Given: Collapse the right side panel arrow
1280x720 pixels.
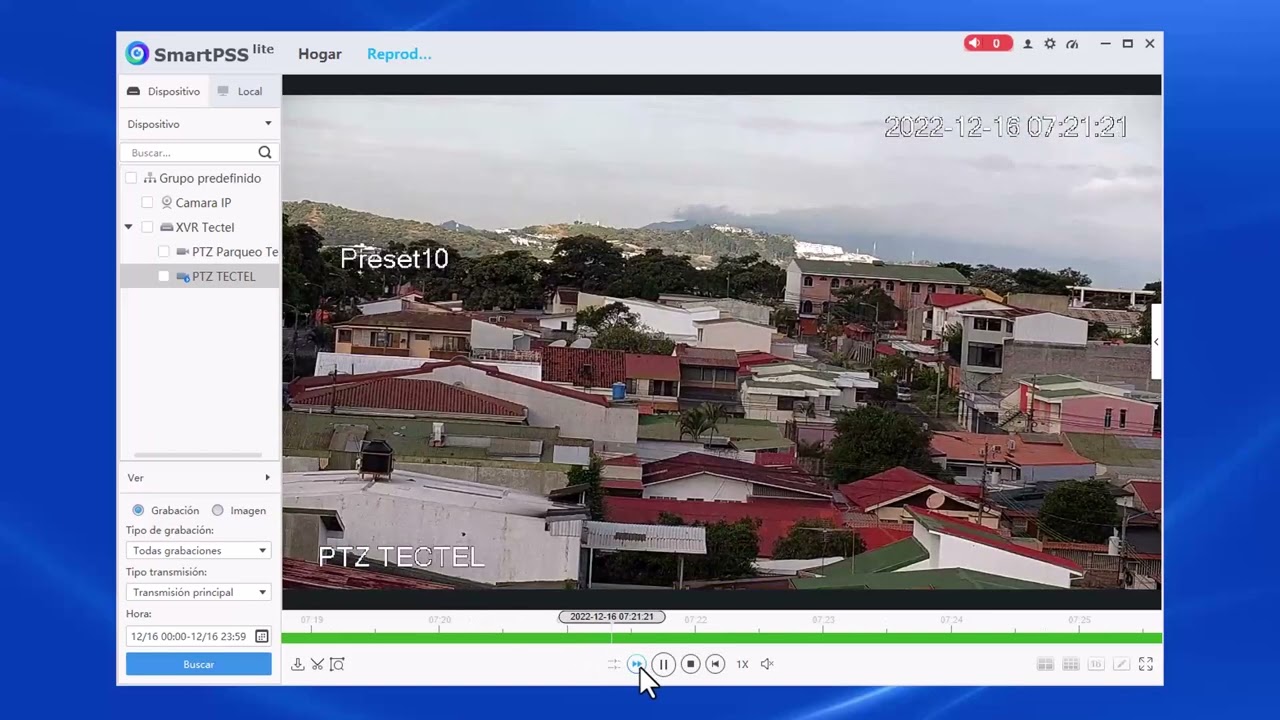Looking at the screenshot, I should [x=1156, y=342].
